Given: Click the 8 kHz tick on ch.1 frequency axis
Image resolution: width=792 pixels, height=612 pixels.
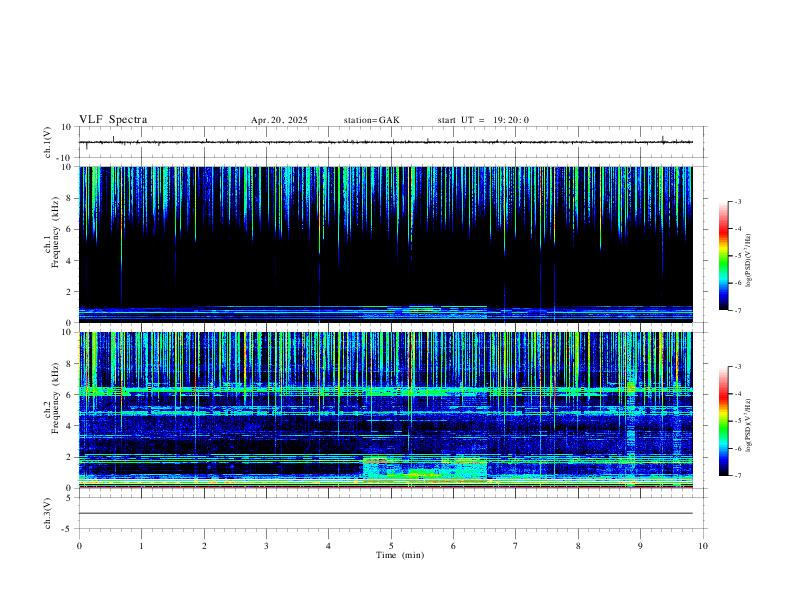Looking at the screenshot, I should pos(69,198).
